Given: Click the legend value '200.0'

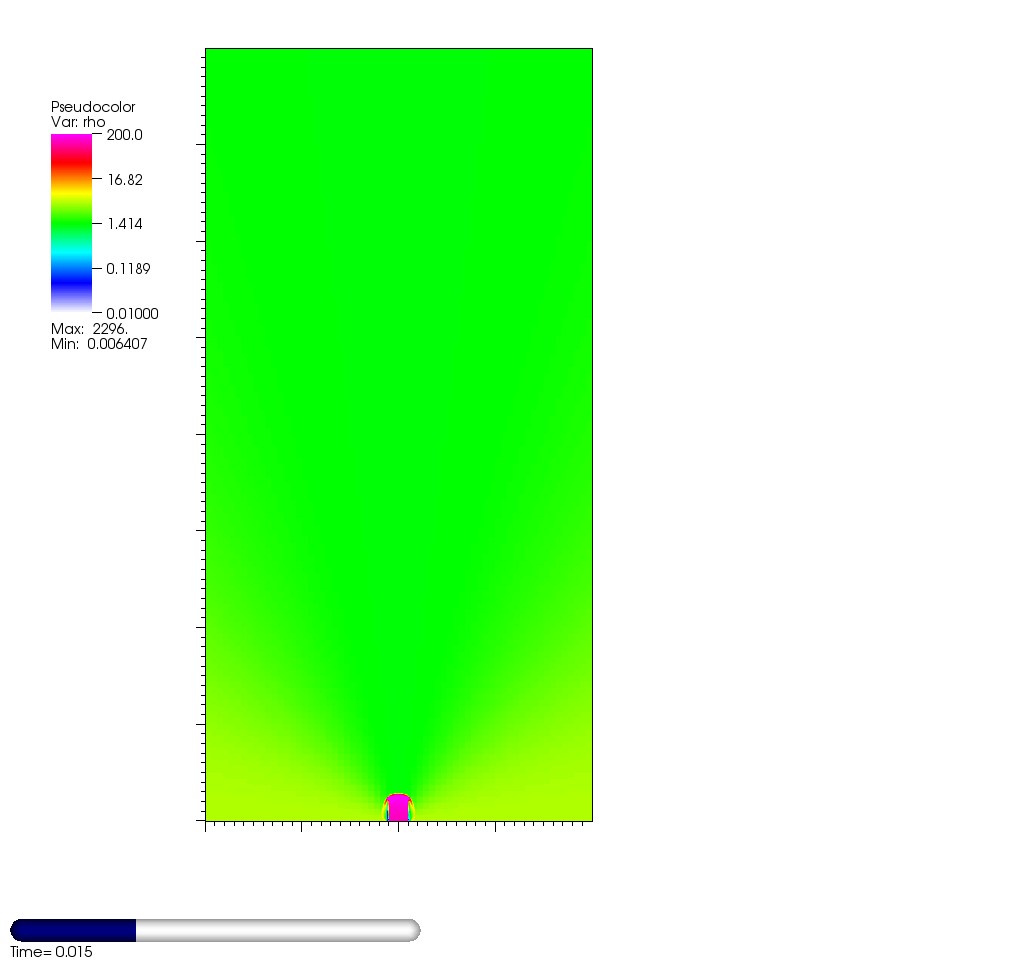Looking at the screenshot, I should [124, 135].
